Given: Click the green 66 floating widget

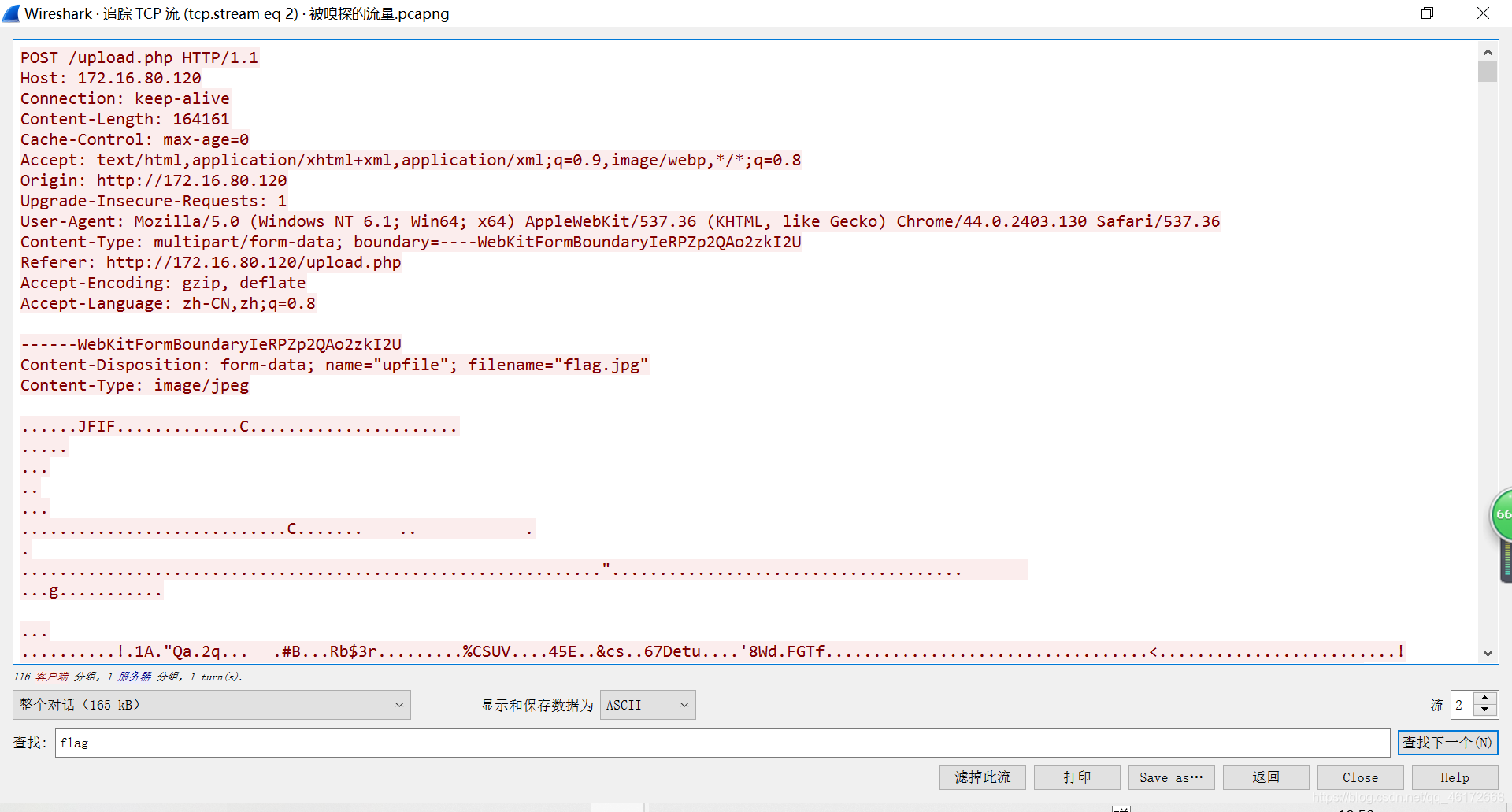Looking at the screenshot, I should coord(1503,514).
